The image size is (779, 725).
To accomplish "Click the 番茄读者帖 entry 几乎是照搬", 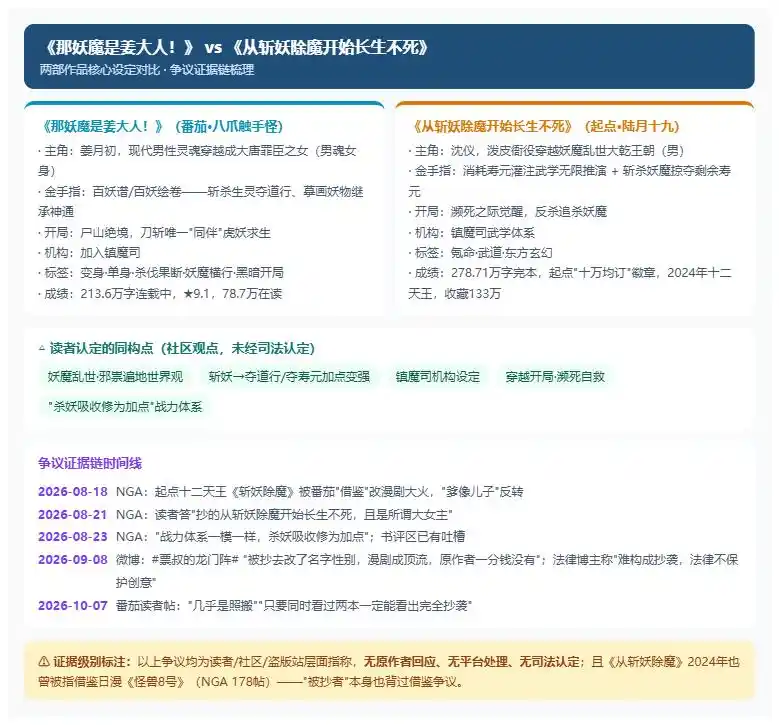I will pyautogui.click(x=294, y=606).
